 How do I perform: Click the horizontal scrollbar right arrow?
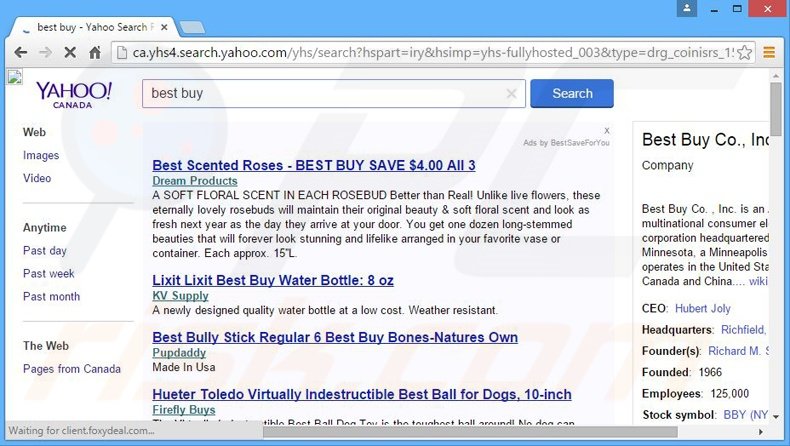761,431
